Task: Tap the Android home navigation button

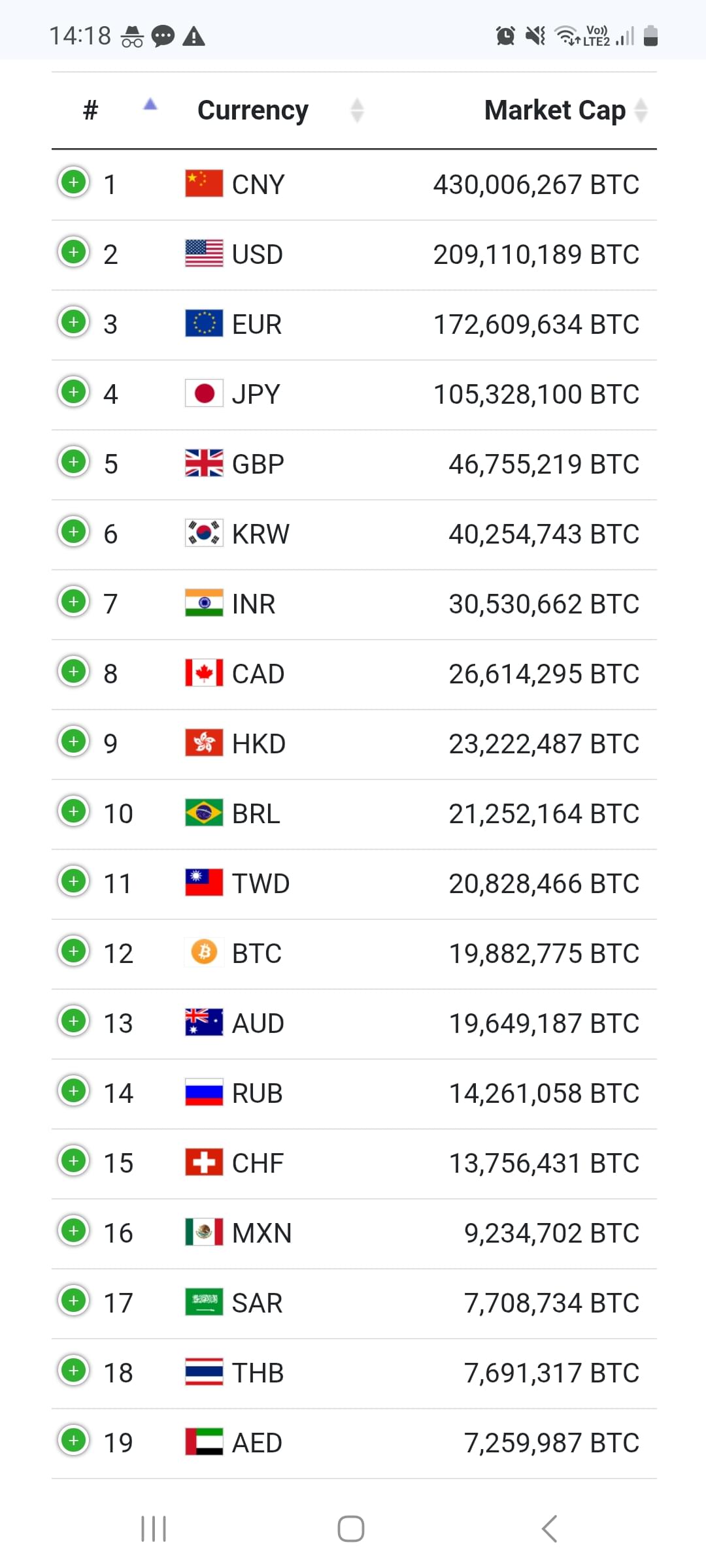Action: click(x=351, y=1529)
